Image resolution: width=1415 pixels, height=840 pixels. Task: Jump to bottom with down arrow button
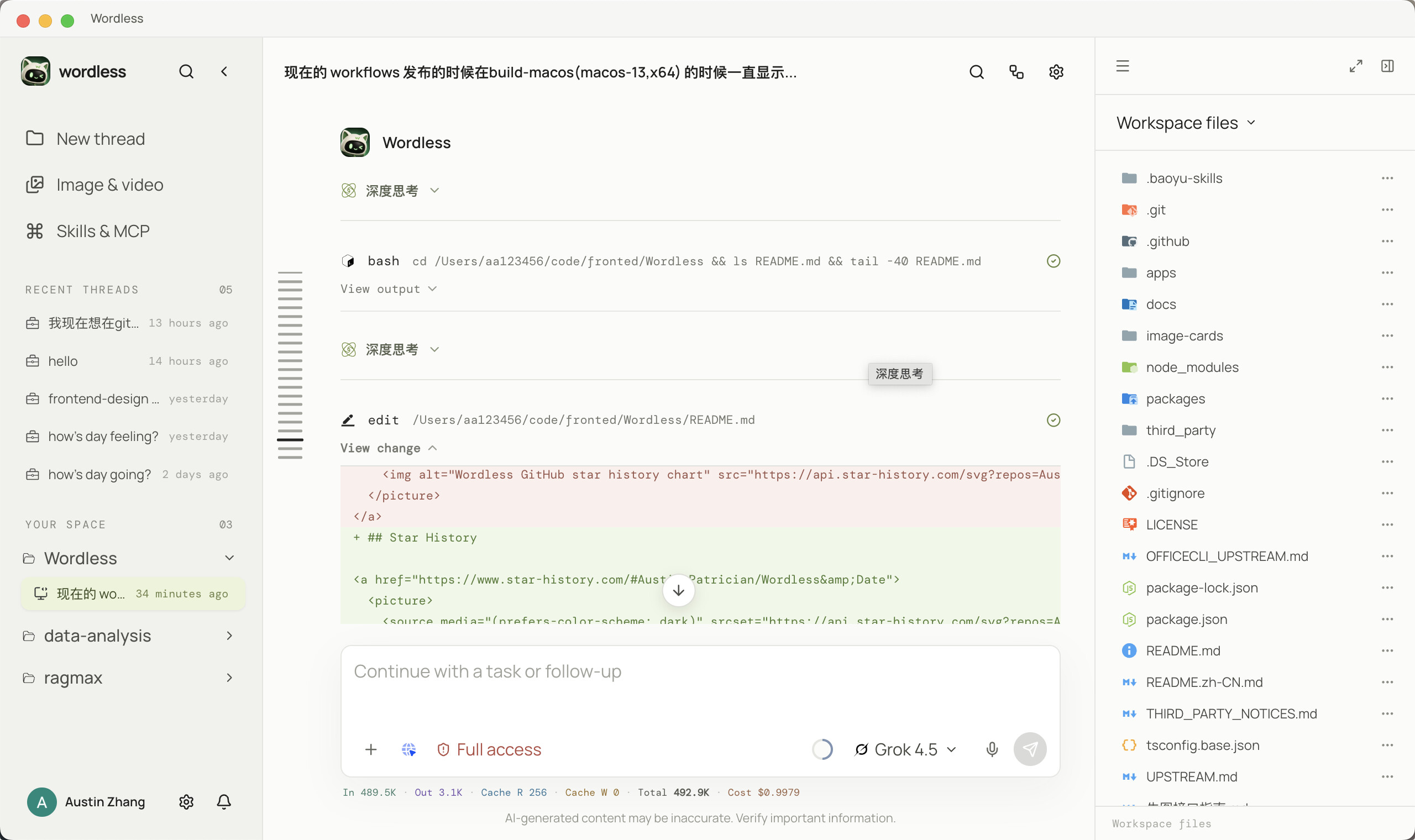[x=679, y=590]
